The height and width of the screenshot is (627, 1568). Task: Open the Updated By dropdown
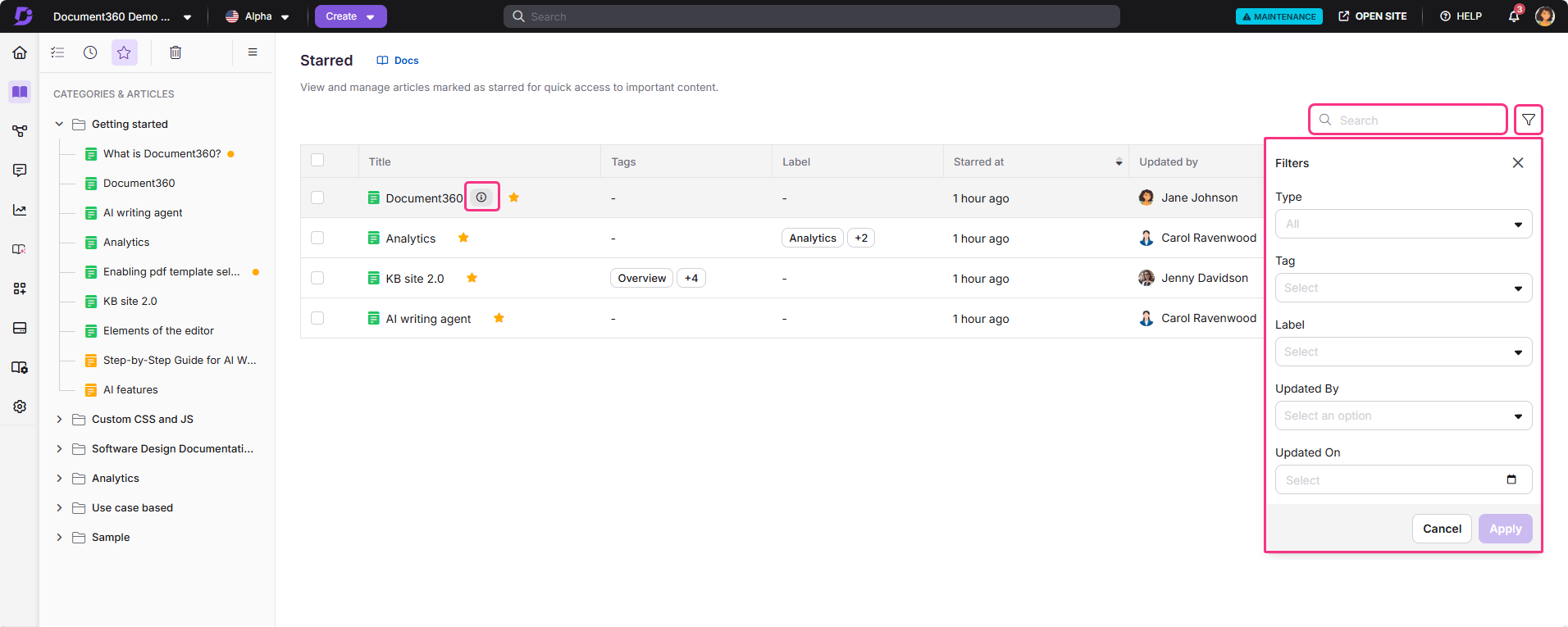click(x=1403, y=416)
